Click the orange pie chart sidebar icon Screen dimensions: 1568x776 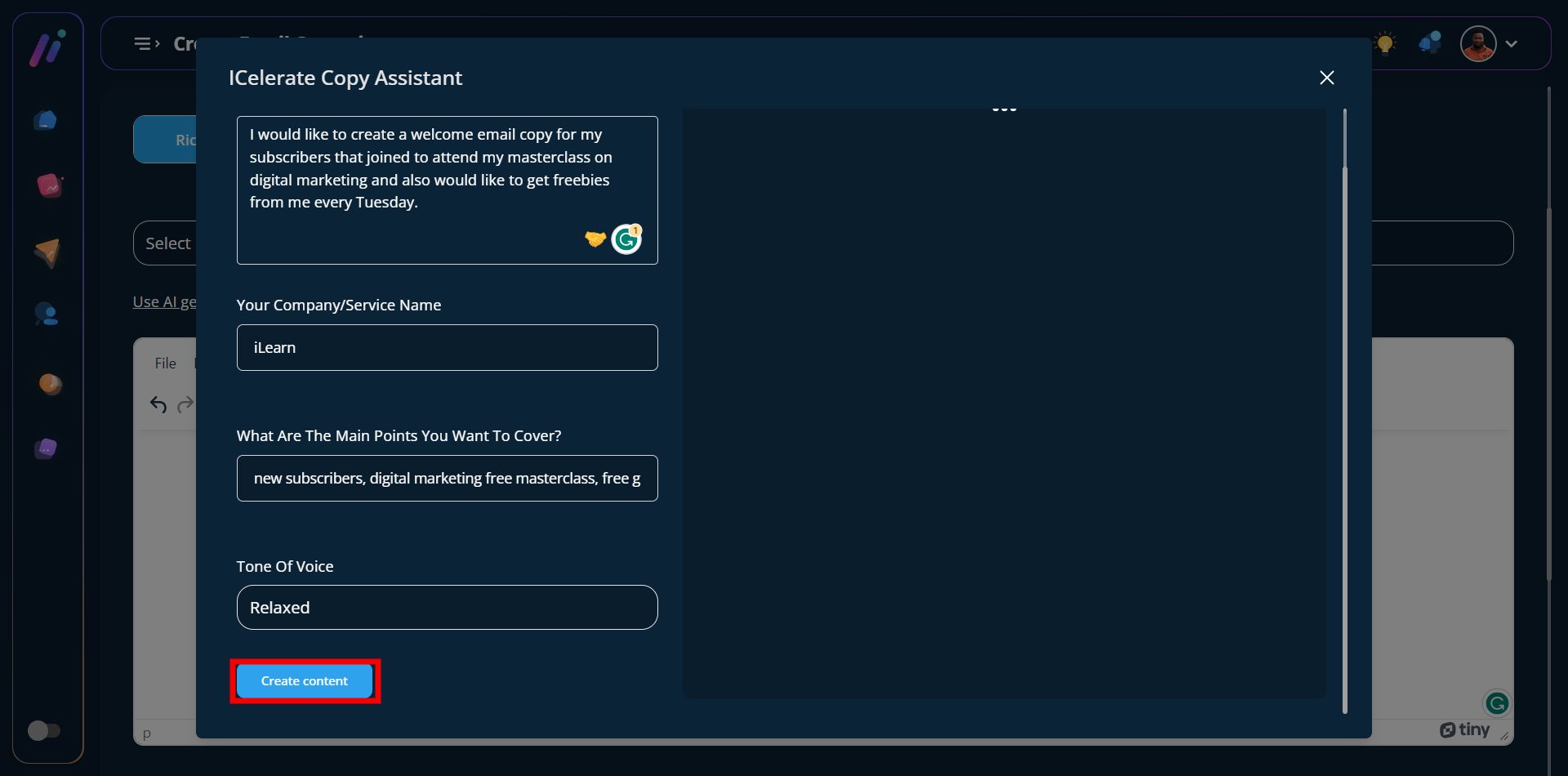click(50, 384)
